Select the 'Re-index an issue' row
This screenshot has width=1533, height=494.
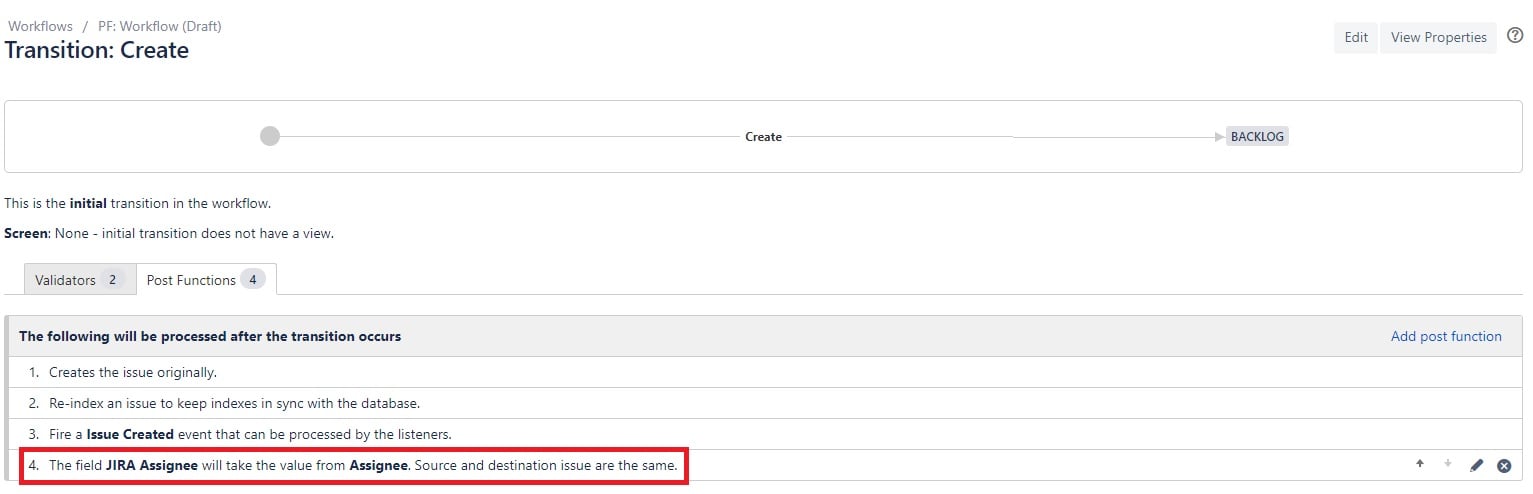coord(766,403)
